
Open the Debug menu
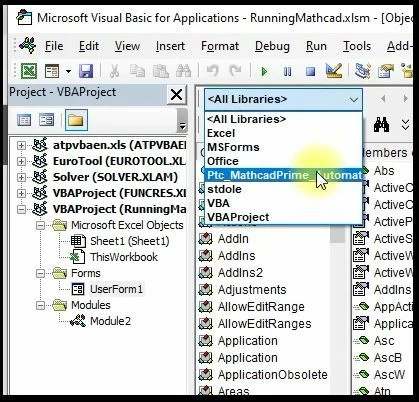[272, 46]
